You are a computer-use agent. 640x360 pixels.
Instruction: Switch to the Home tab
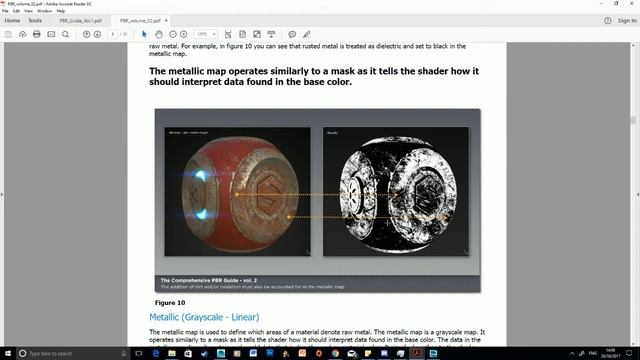coord(12,20)
